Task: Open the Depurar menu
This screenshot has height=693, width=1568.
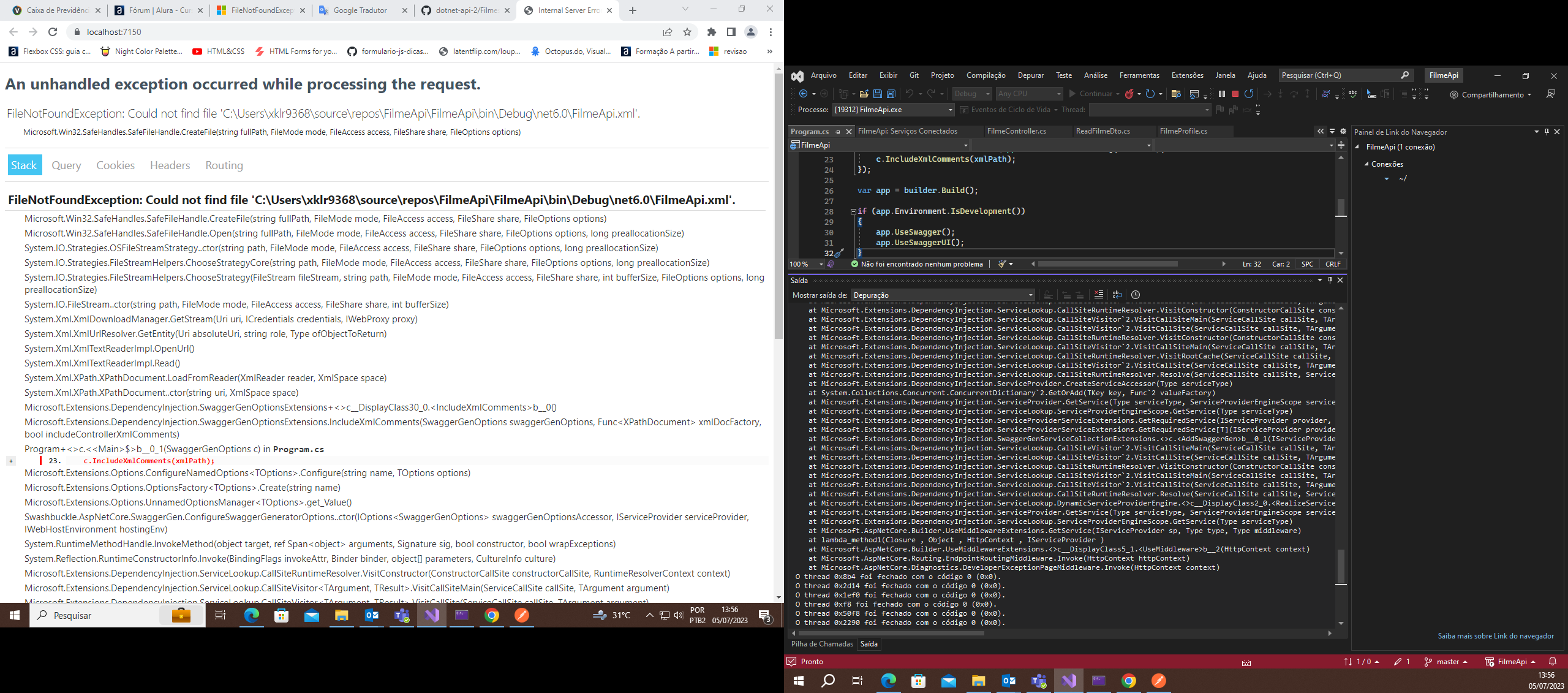Action: [x=1030, y=75]
